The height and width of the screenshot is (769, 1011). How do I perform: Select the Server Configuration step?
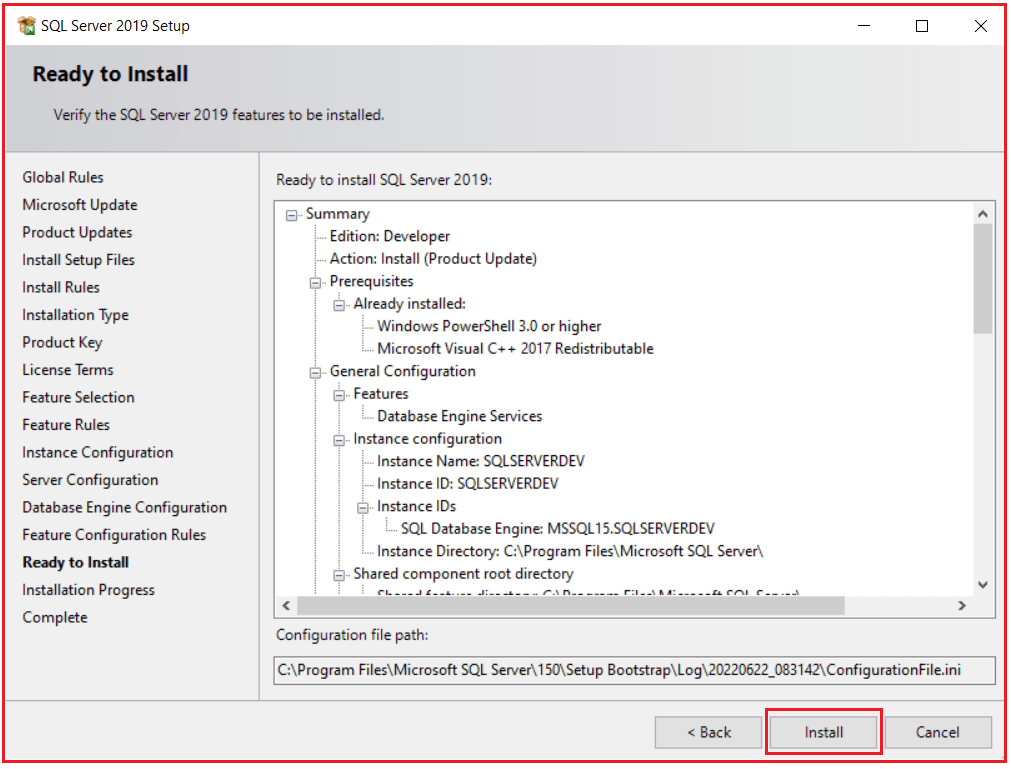90,480
